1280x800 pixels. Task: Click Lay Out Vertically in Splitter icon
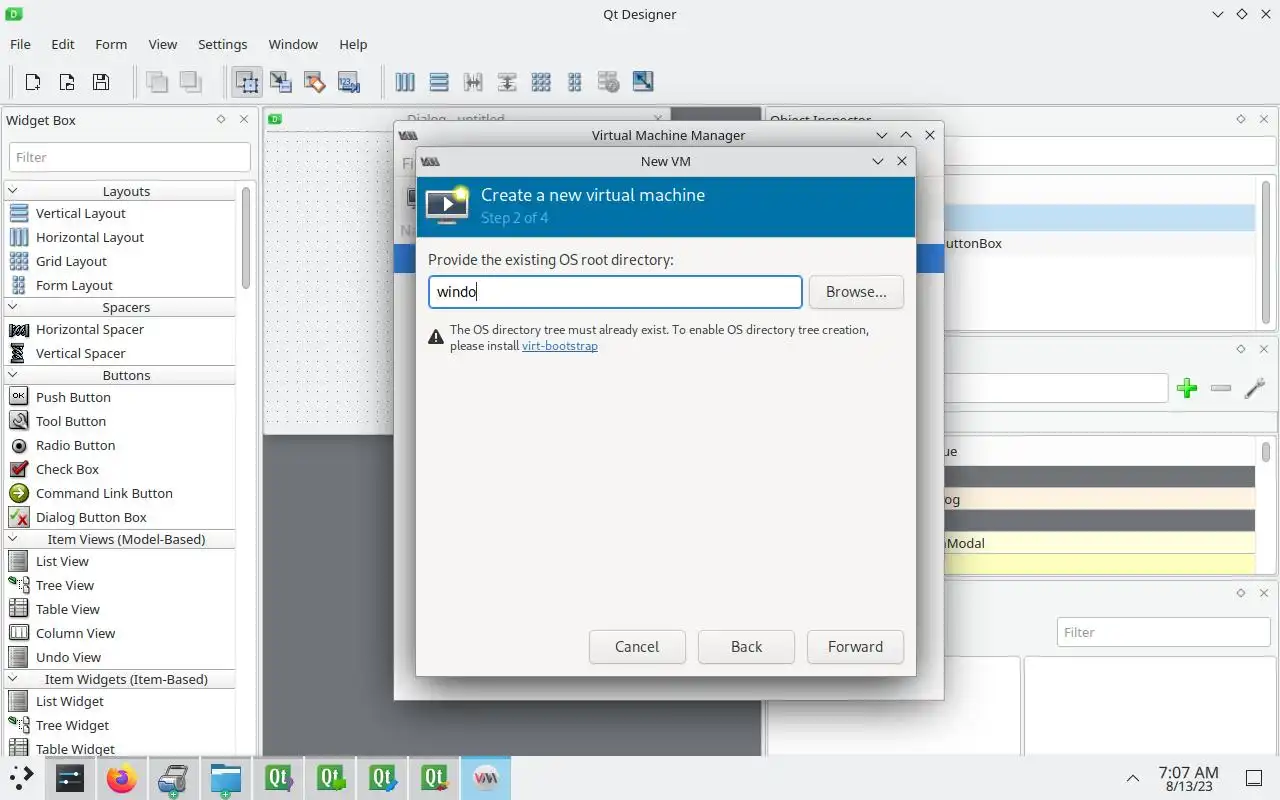click(507, 82)
